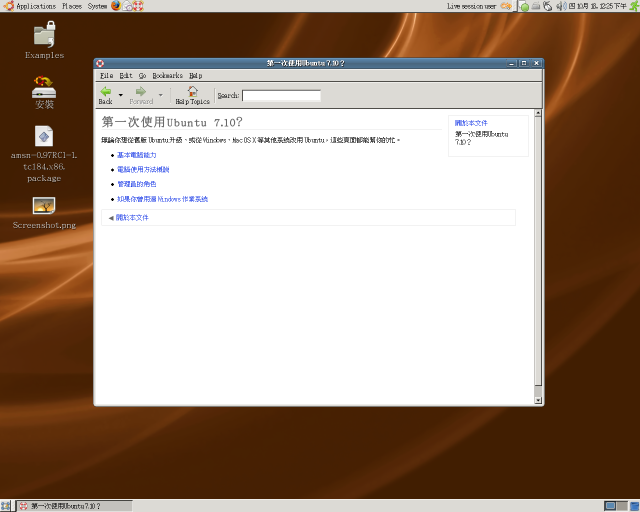Click the mouse/tablet tray icon
This screenshot has height=512, width=640.
coord(547,6)
